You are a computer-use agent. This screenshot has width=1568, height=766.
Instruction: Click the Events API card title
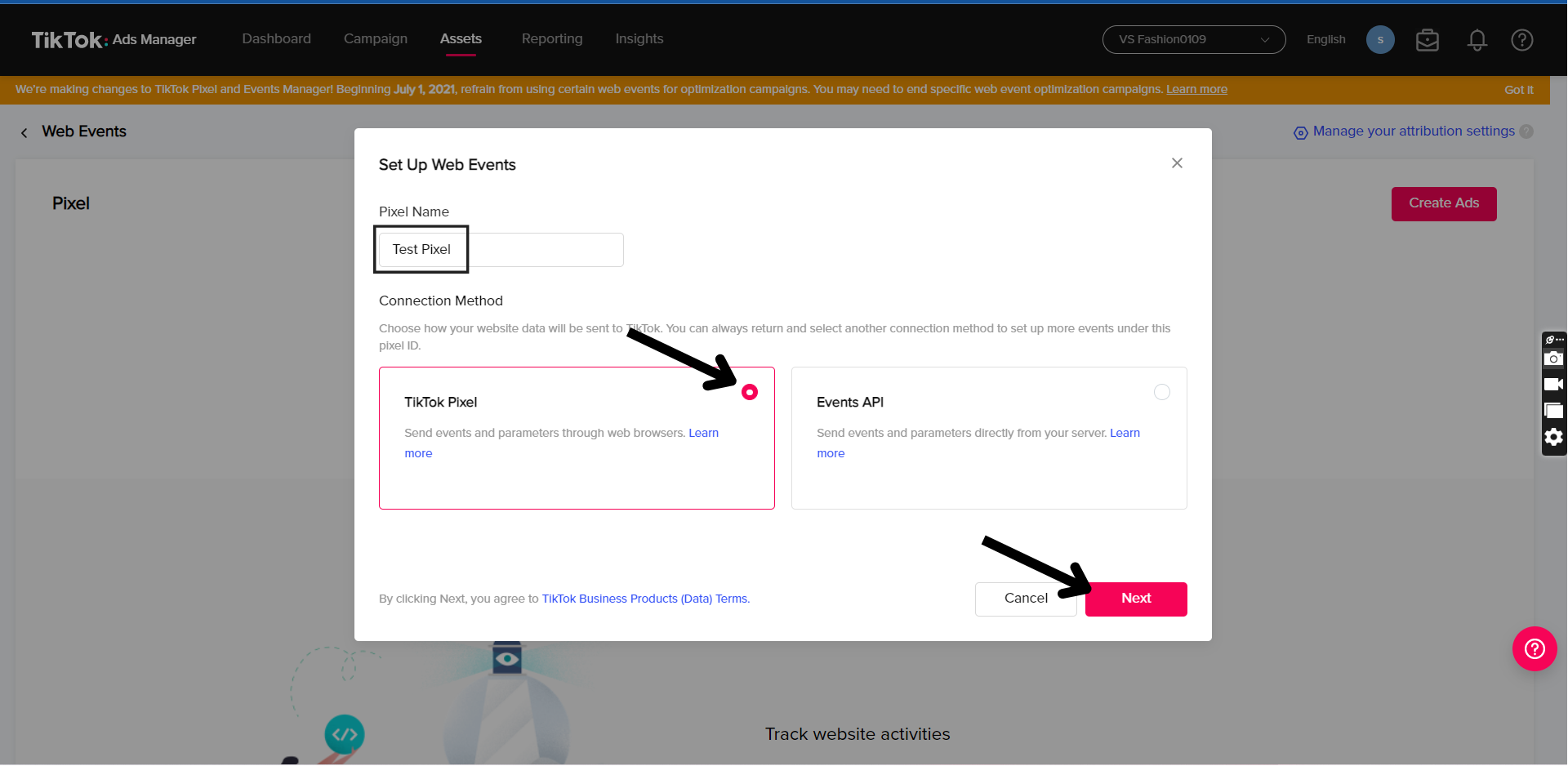click(850, 402)
